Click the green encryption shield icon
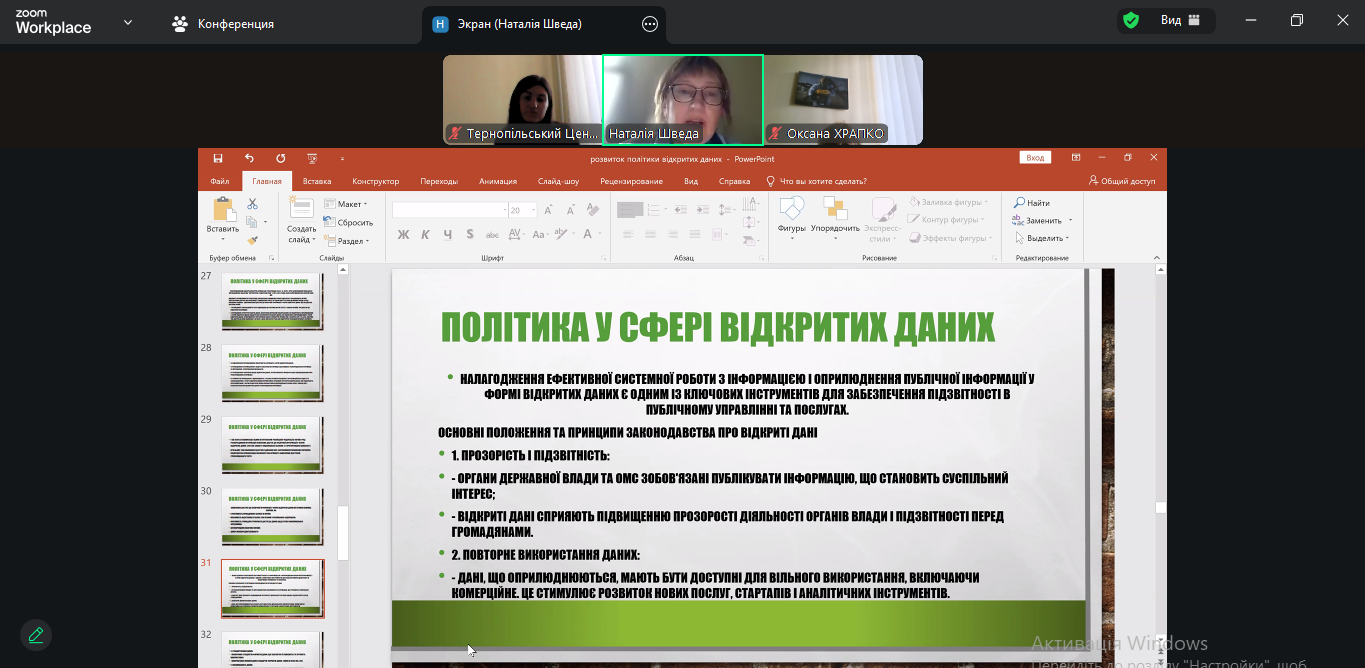This screenshot has width=1365, height=668. (x=1131, y=21)
